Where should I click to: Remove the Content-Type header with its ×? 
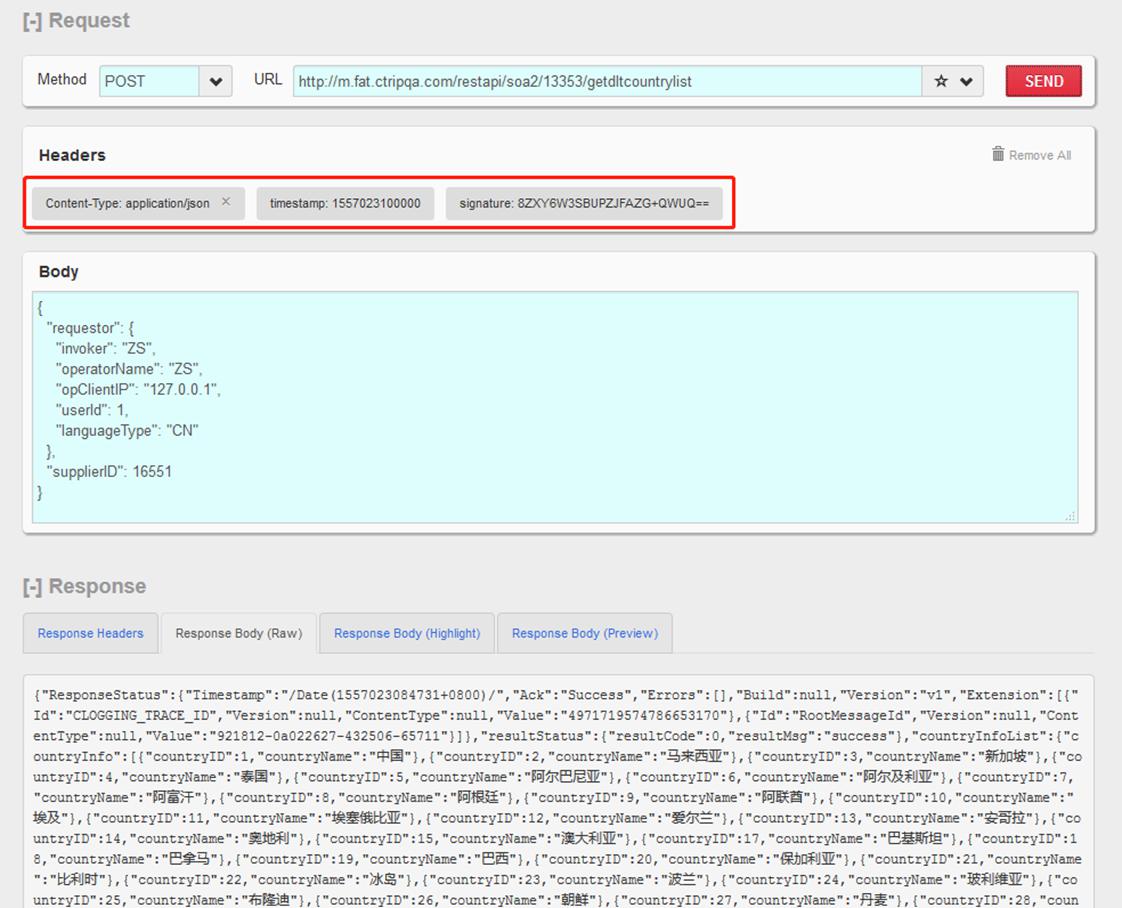226,202
